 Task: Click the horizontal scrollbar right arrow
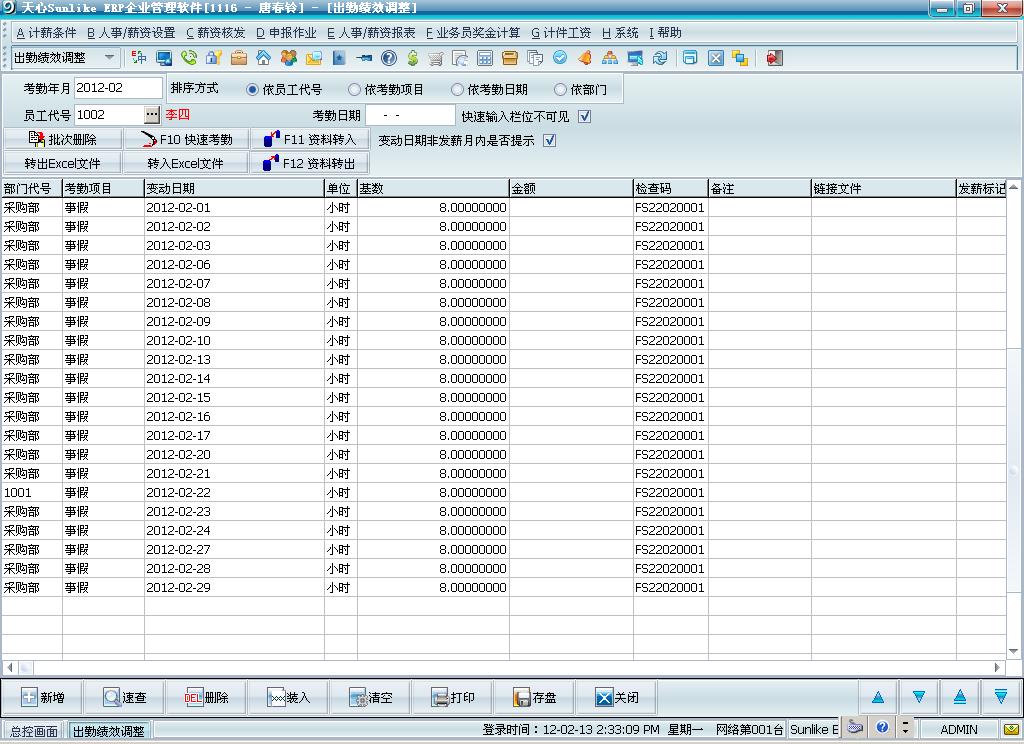tap(997, 668)
